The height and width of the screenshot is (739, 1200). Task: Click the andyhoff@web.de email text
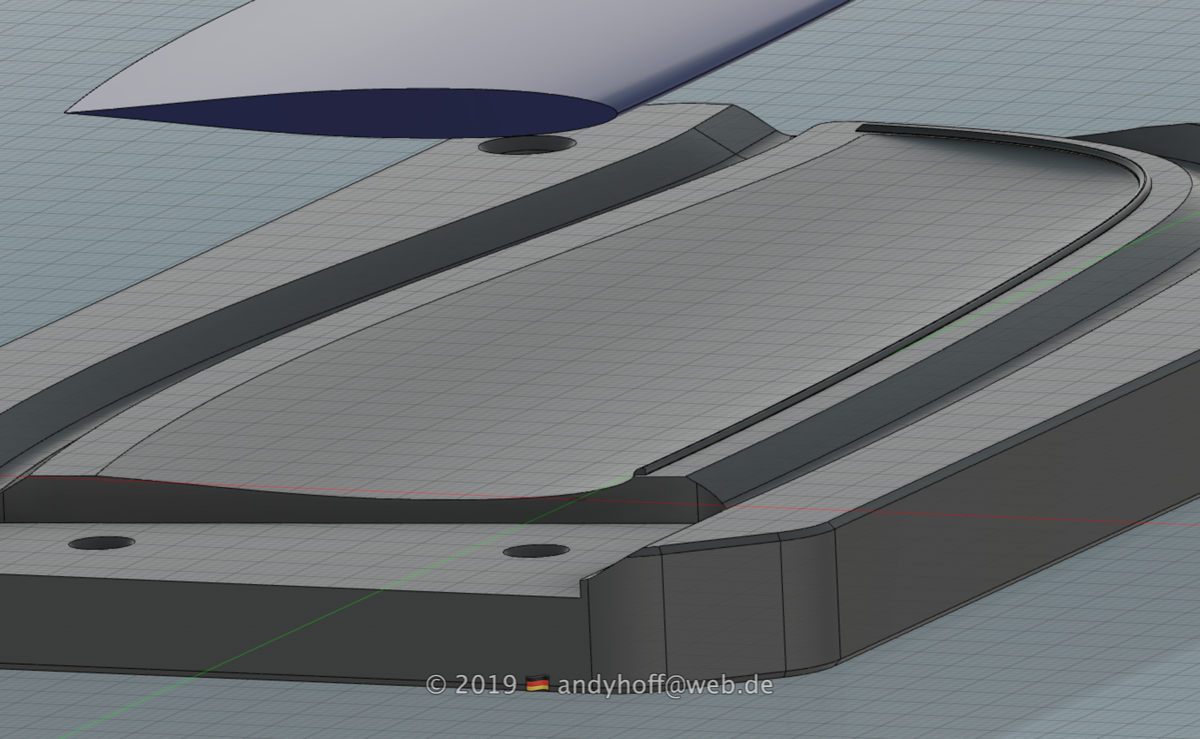664,685
